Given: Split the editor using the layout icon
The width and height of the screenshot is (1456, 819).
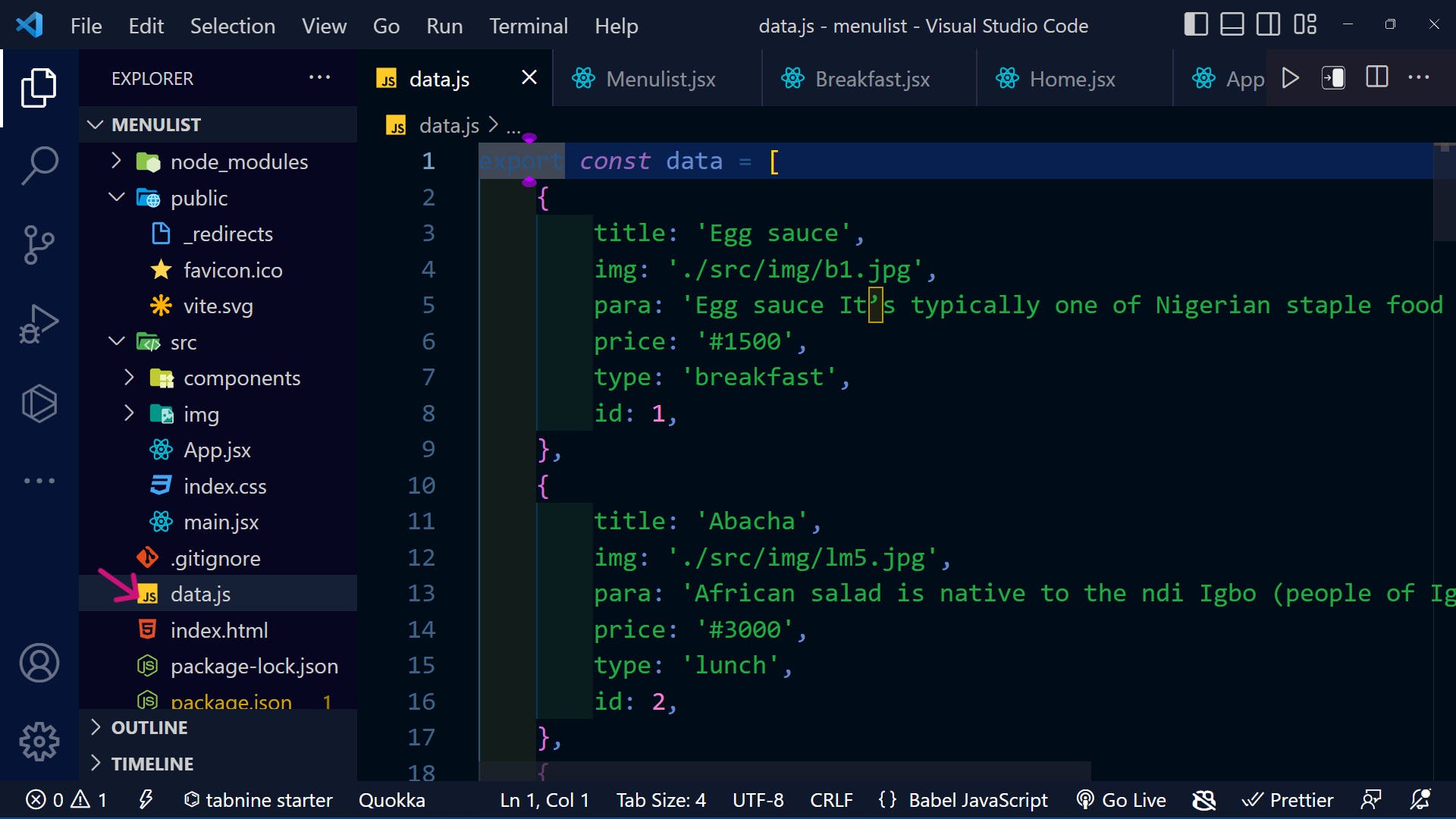Looking at the screenshot, I should coord(1376,77).
